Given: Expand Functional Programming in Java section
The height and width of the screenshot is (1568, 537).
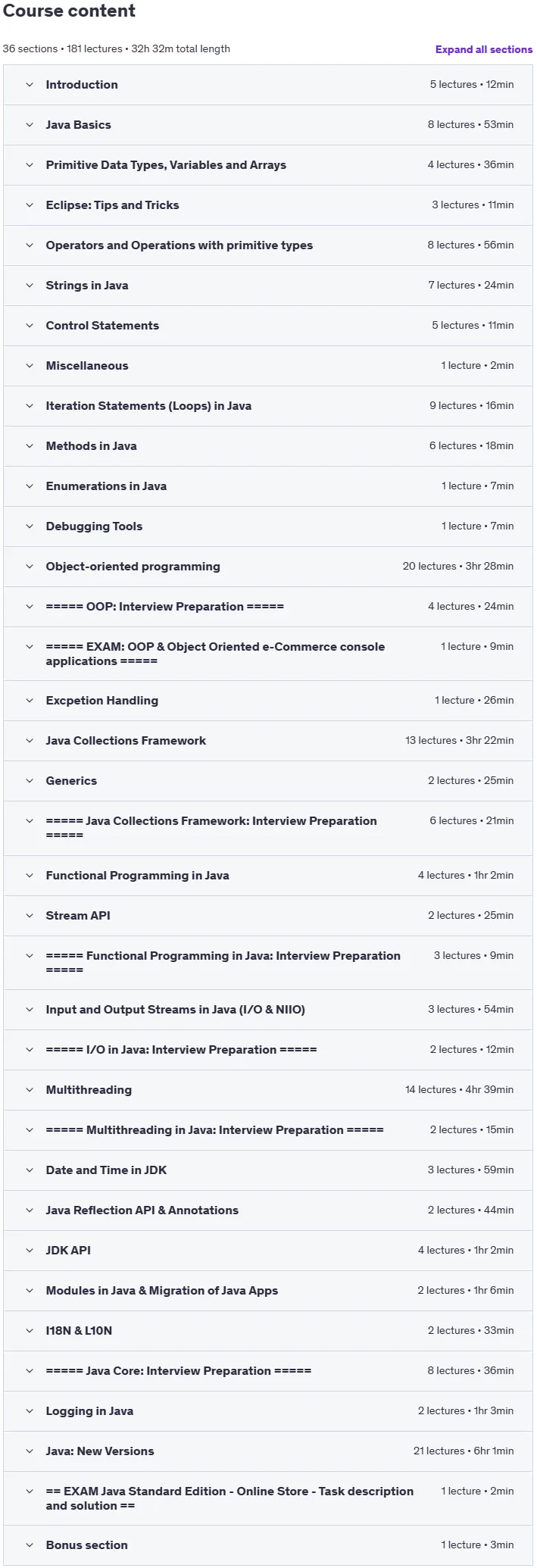Looking at the screenshot, I should tap(268, 876).
